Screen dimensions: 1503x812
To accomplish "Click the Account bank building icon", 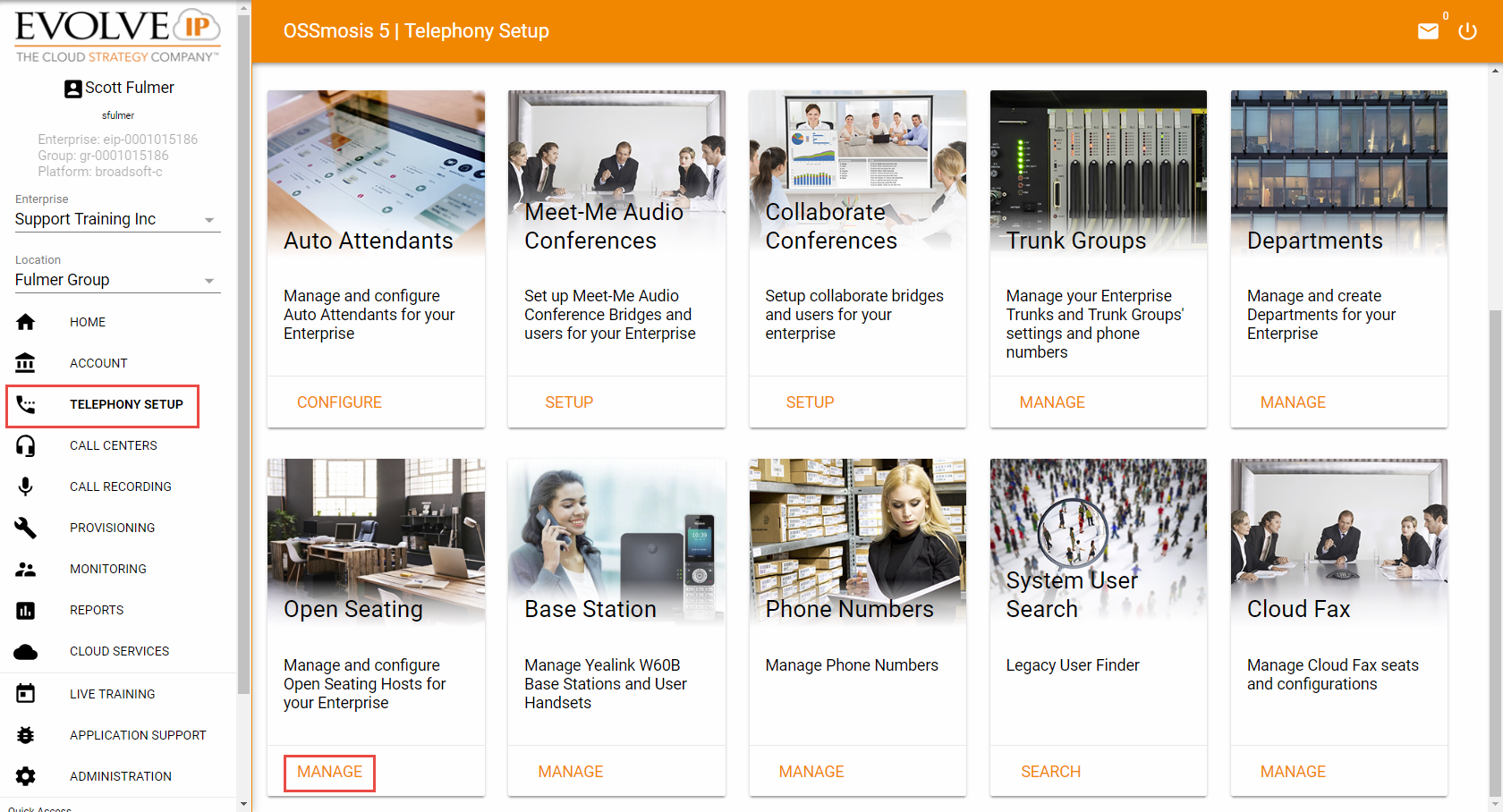I will point(26,363).
